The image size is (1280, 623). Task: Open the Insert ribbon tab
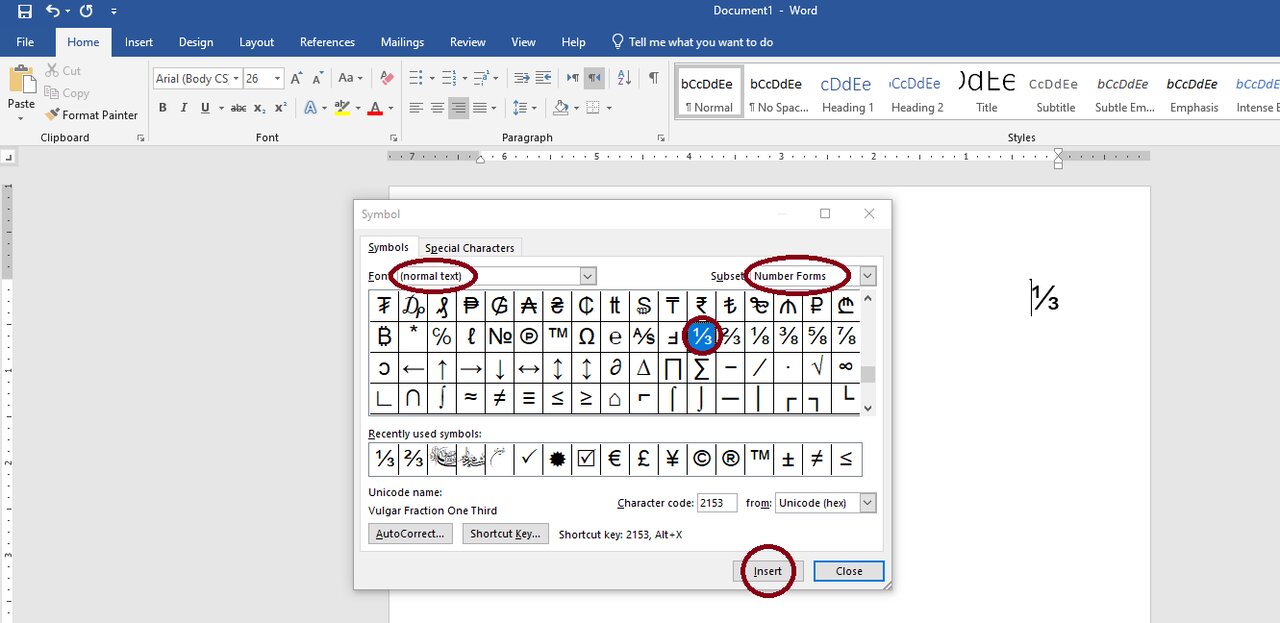pyautogui.click(x=139, y=42)
